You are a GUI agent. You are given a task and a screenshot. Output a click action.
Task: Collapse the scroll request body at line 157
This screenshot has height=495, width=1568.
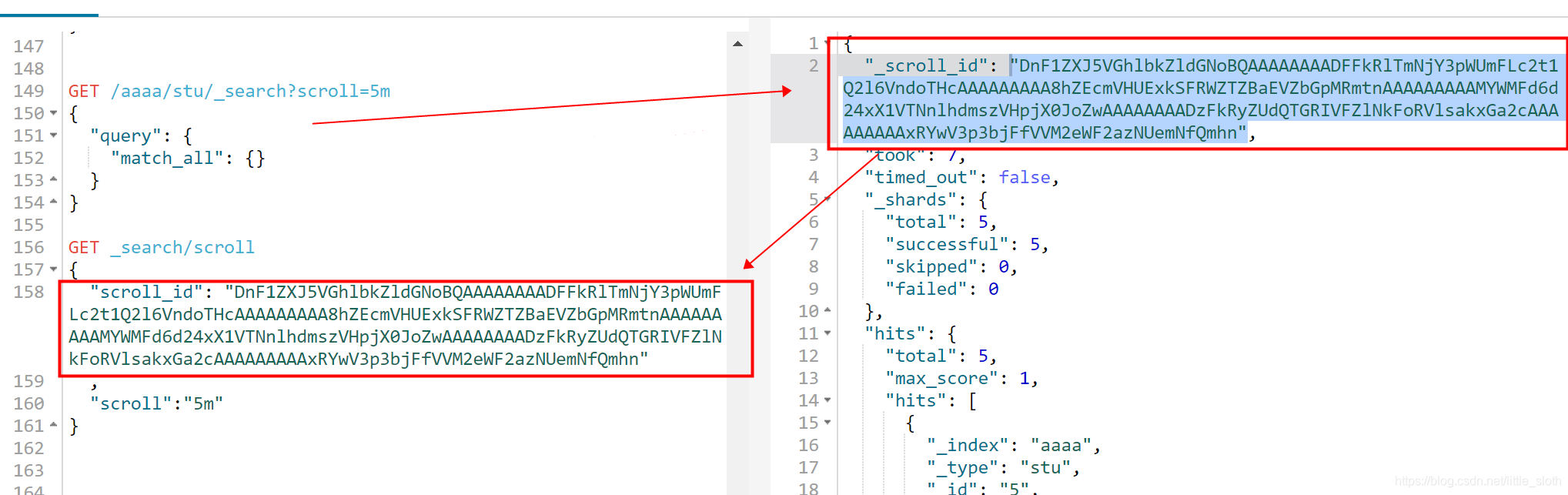click(x=53, y=269)
